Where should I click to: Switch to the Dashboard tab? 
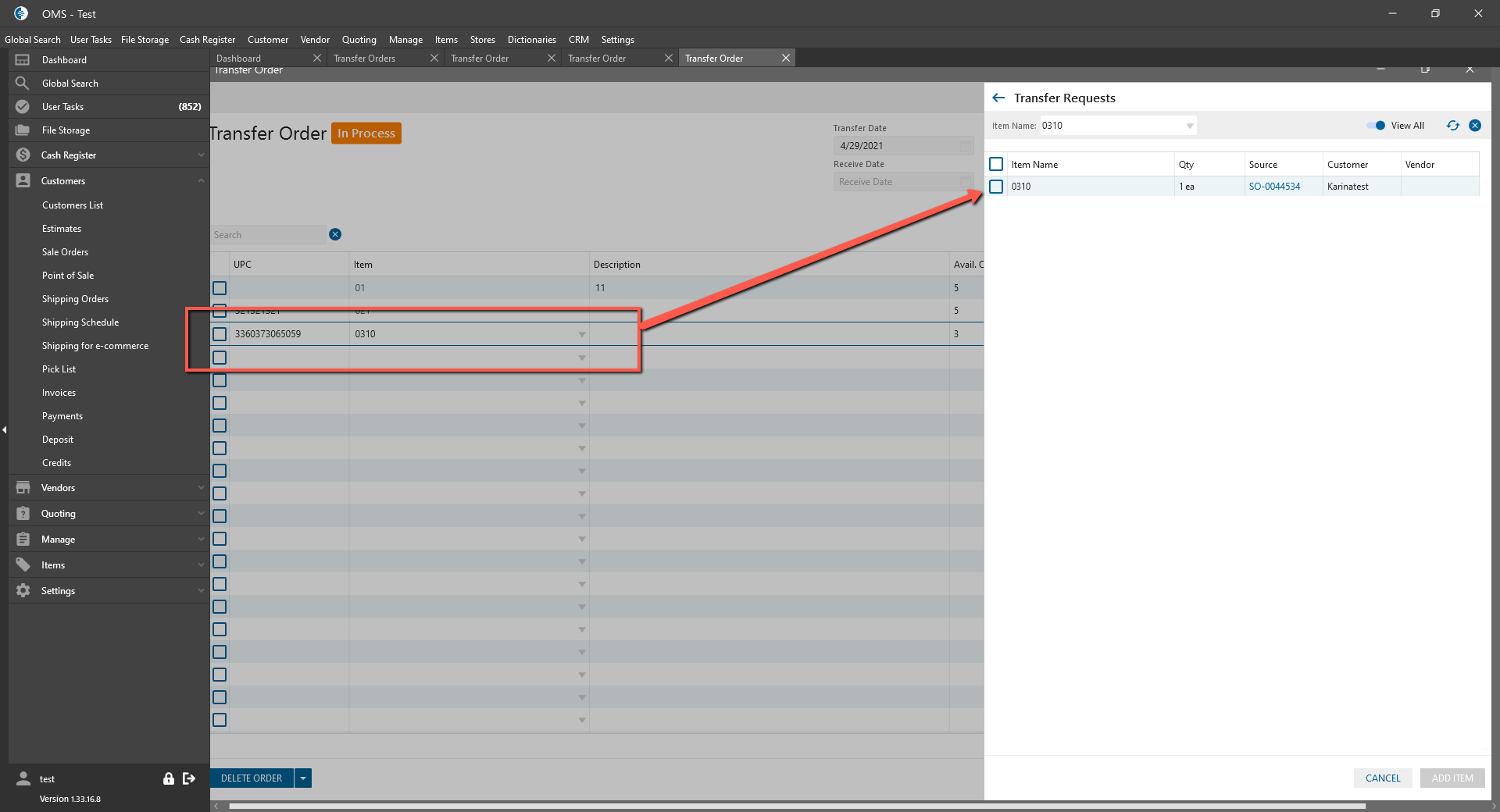(238, 59)
